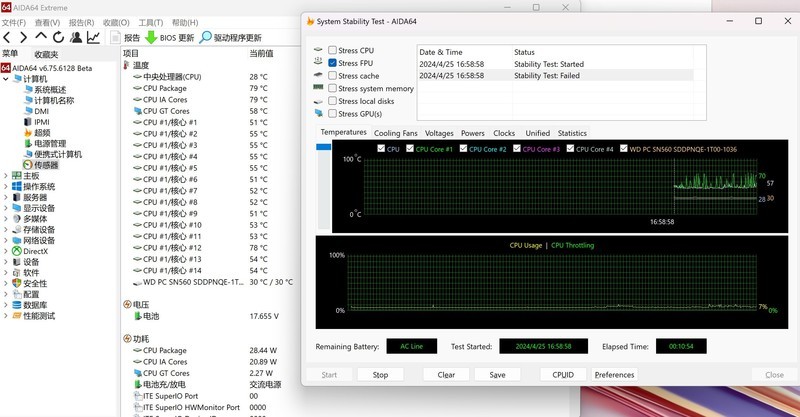Switch to Statistics tab

(572, 133)
